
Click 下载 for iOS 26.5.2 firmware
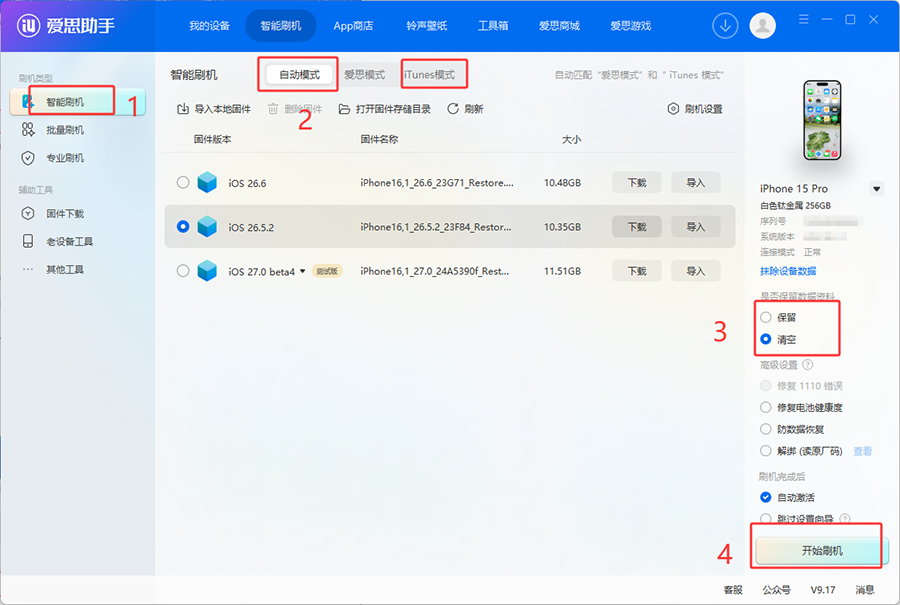(637, 227)
